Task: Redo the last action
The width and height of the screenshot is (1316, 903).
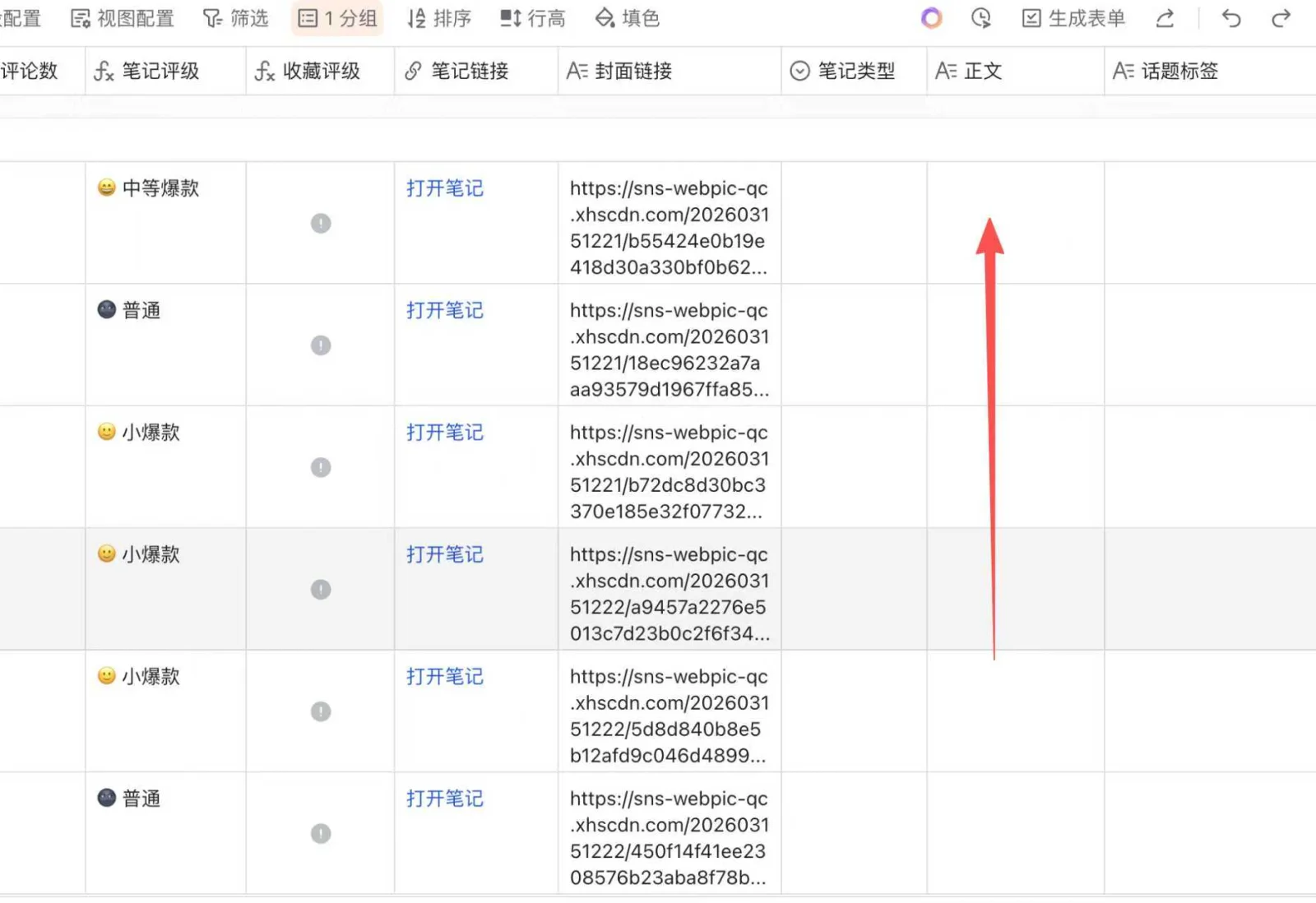Action: pyautogui.click(x=1281, y=18)
